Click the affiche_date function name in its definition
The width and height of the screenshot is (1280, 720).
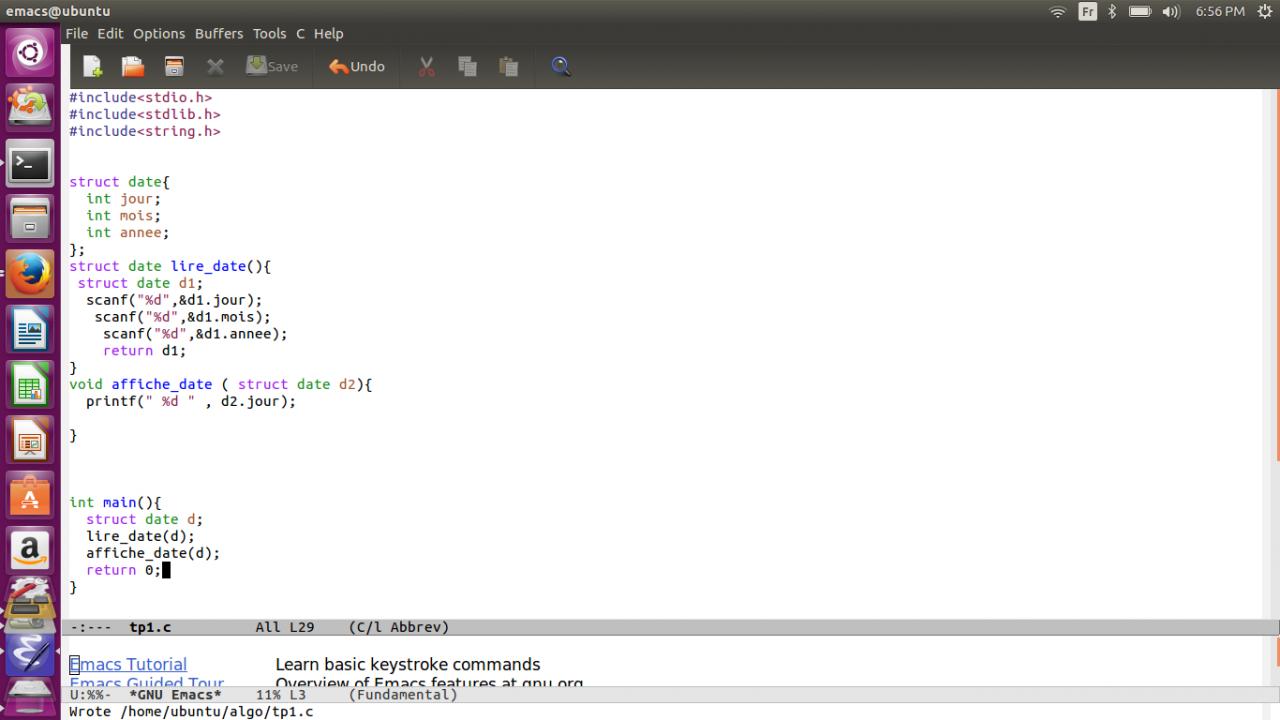tap(161, 384)
